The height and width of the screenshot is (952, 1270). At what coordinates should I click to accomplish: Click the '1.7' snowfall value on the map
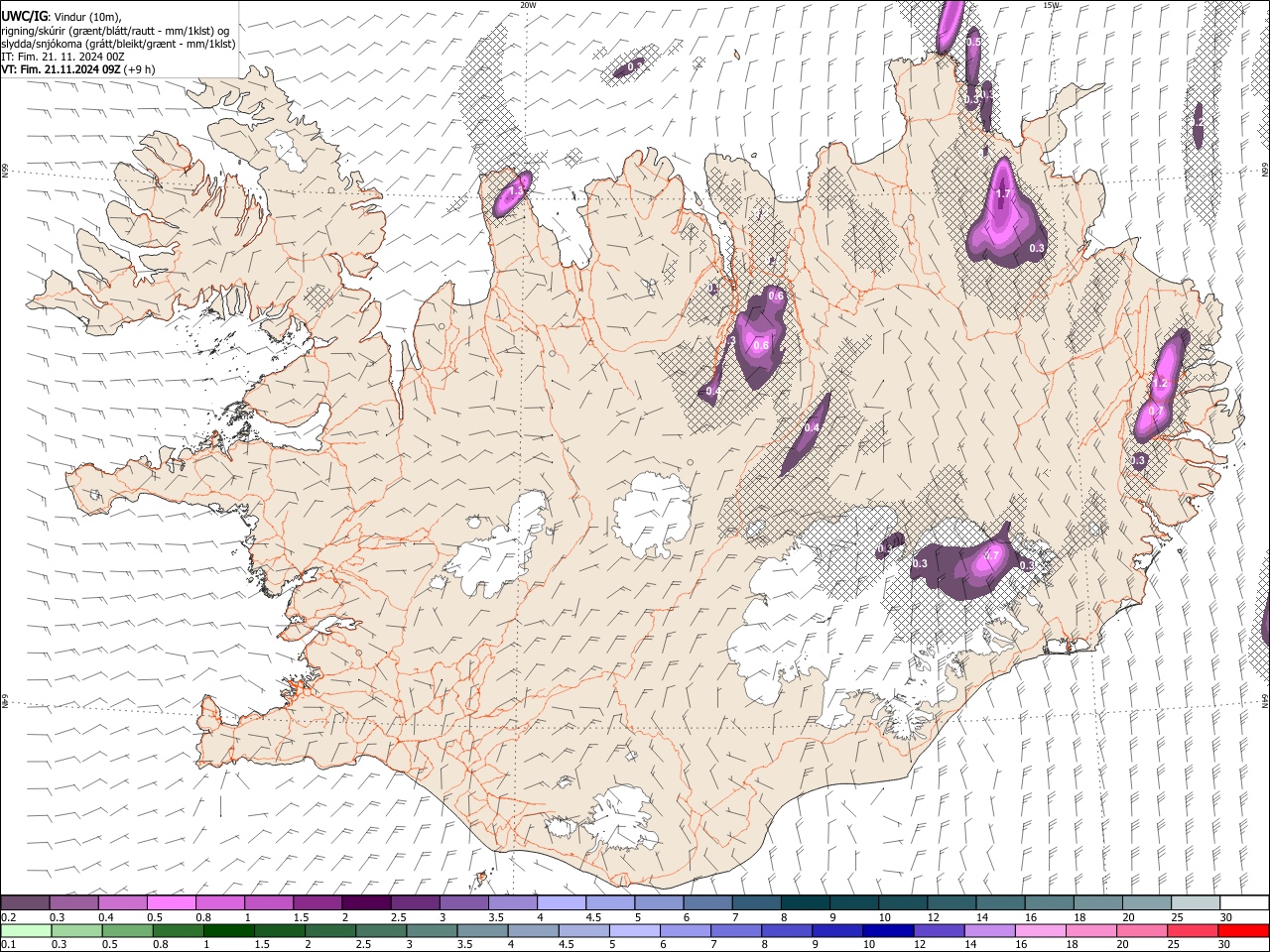coord(1003,194)
